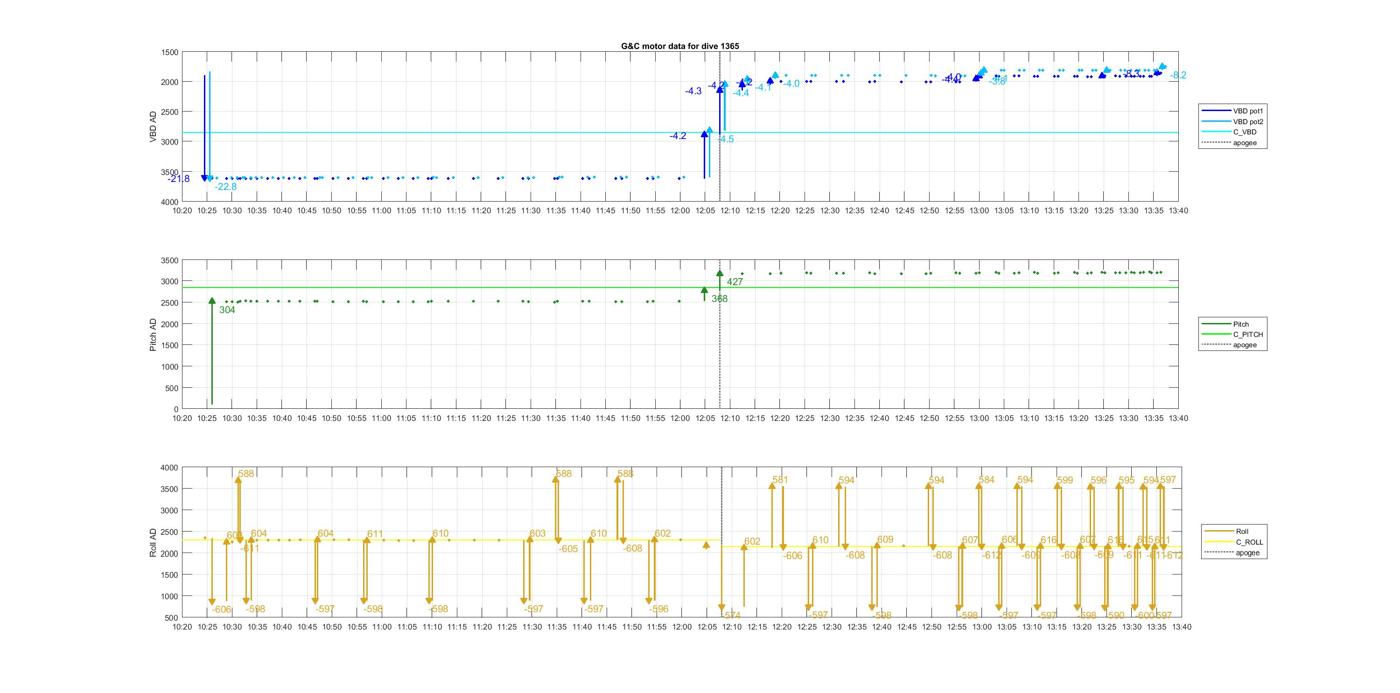Click the '1500' tick on VBD AD axis

tap(171, 52)
